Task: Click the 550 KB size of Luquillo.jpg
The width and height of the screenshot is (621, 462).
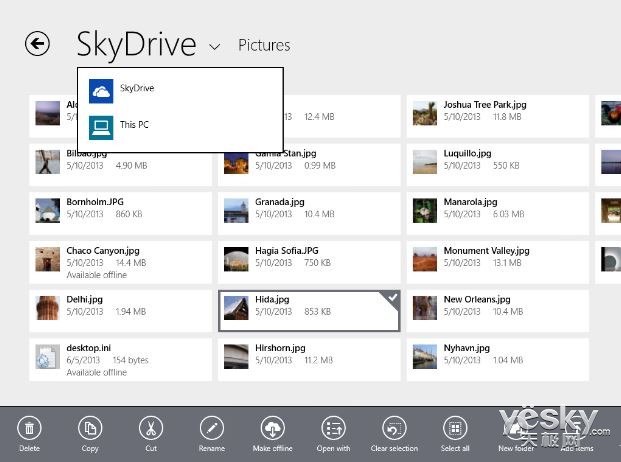Action: coord(506,165)
